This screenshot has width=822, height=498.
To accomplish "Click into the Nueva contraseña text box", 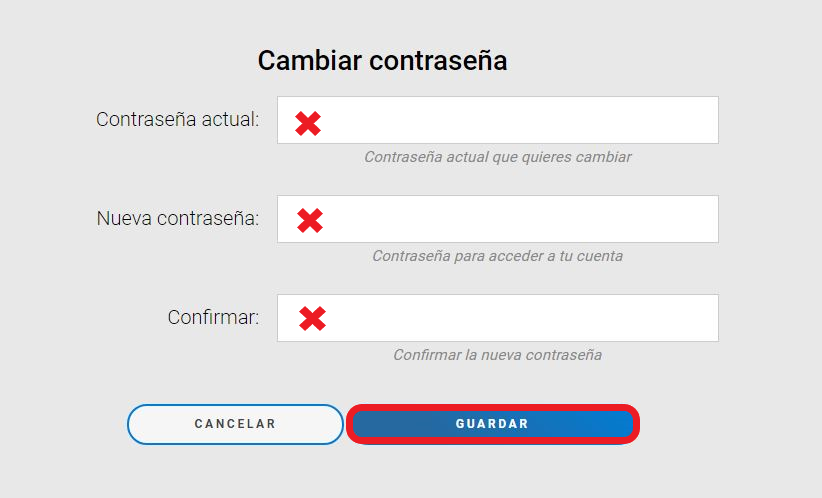I will [x=520, y=219].
